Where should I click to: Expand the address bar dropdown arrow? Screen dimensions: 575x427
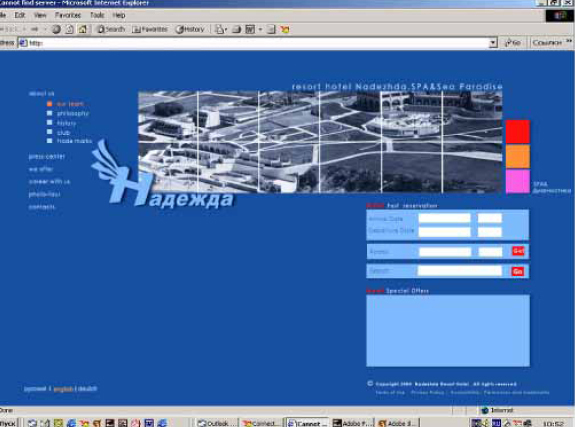click(x=493, y=43)
